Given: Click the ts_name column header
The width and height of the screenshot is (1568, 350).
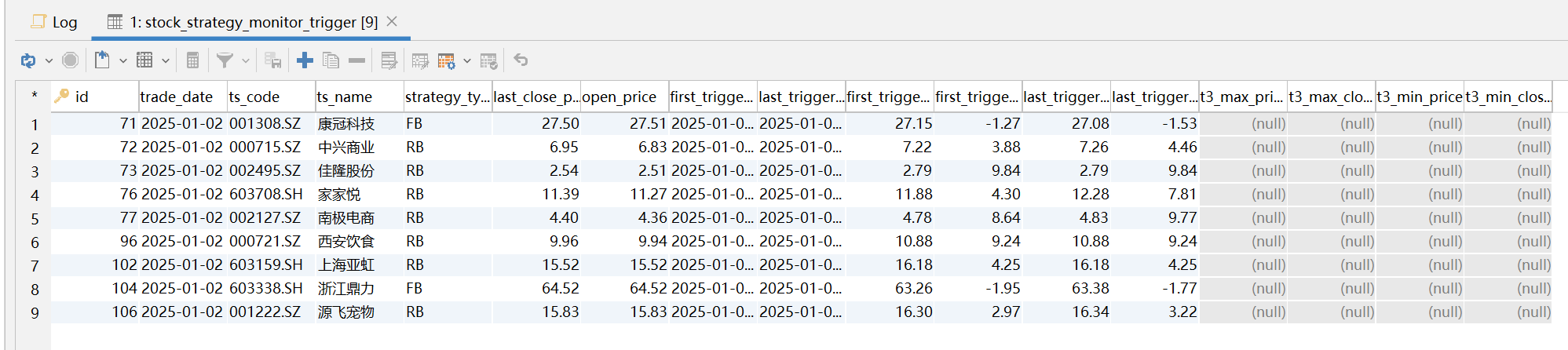Looking at the screenshot, I should tap(345, 97).
